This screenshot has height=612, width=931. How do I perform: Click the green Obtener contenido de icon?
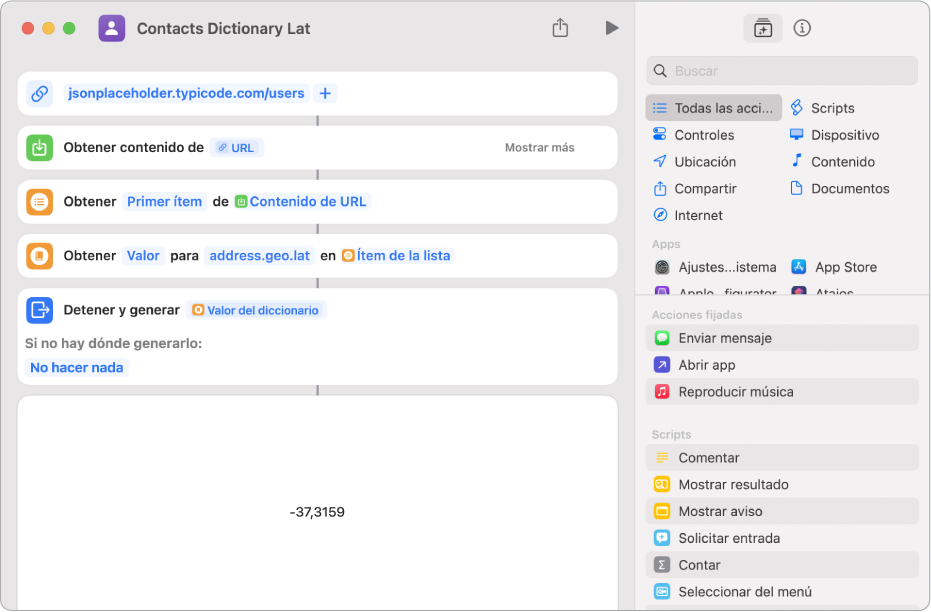(40, 148)
